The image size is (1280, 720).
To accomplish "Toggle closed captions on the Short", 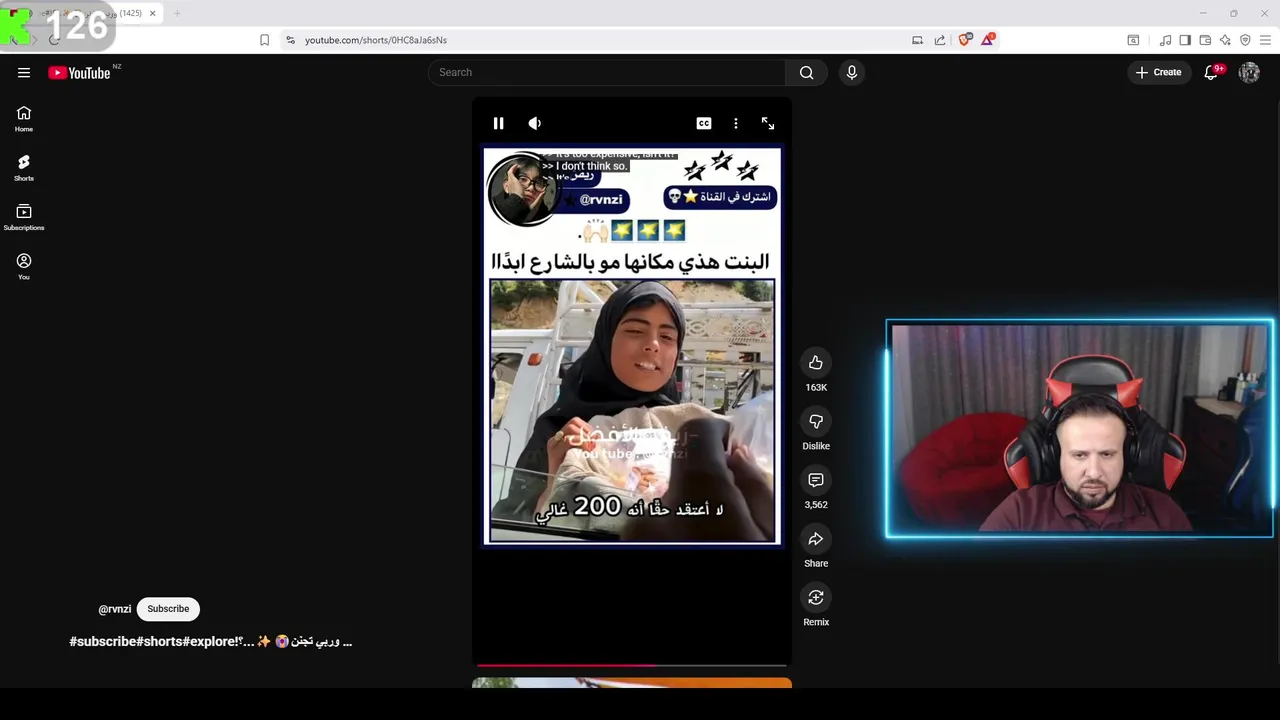I will (704, 123).
